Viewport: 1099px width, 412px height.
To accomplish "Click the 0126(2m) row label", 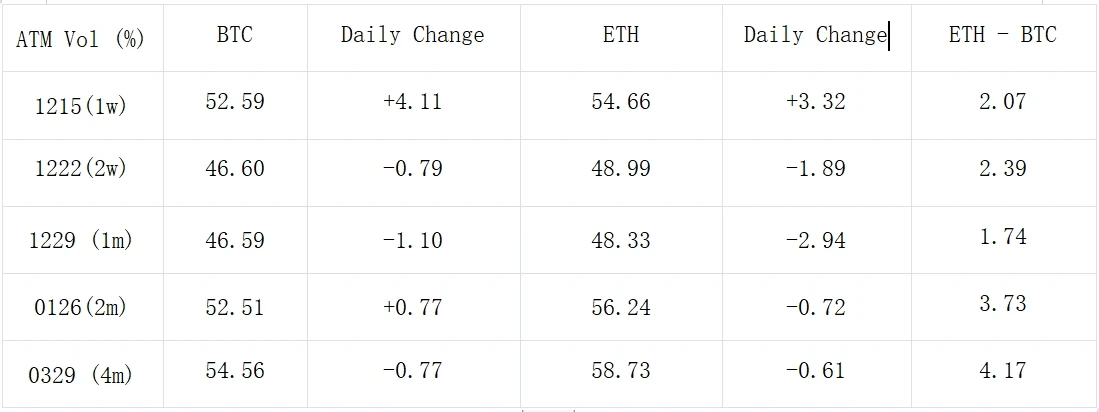I will coord(80,307).
